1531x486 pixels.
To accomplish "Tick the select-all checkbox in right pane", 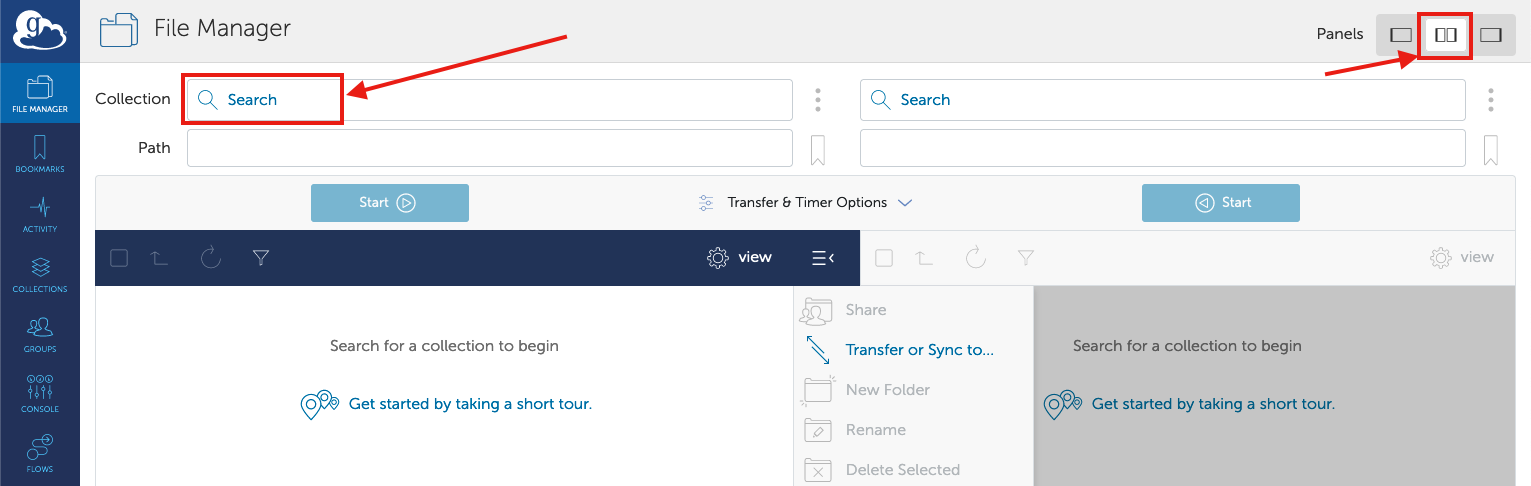I will [x=884, y=258].
